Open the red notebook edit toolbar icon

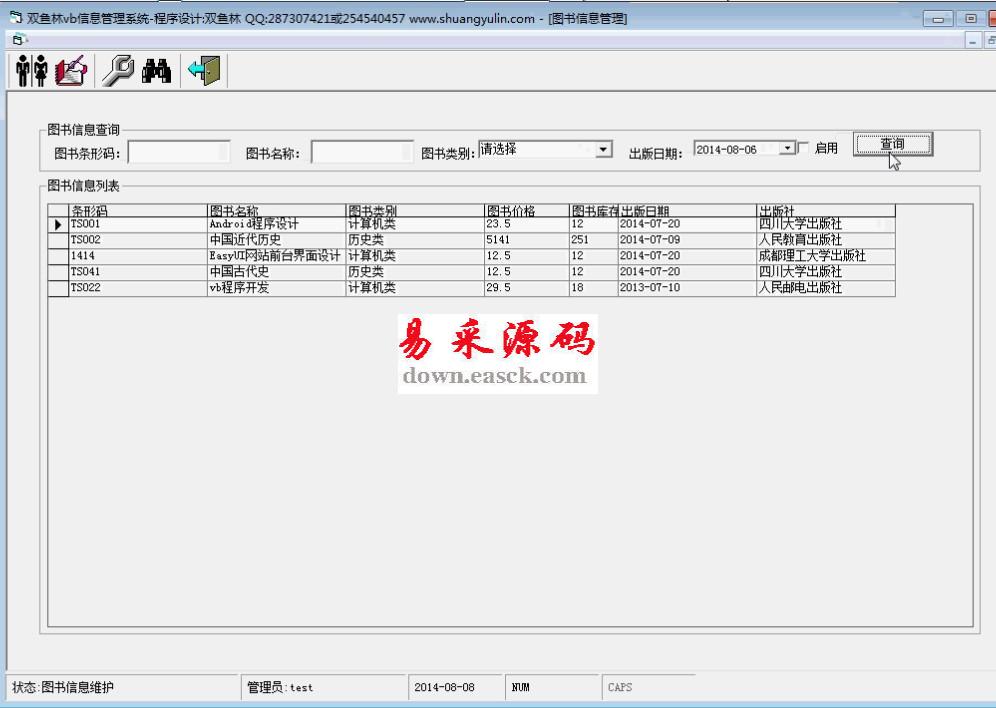pyautogui.click(x=71, y=70)
